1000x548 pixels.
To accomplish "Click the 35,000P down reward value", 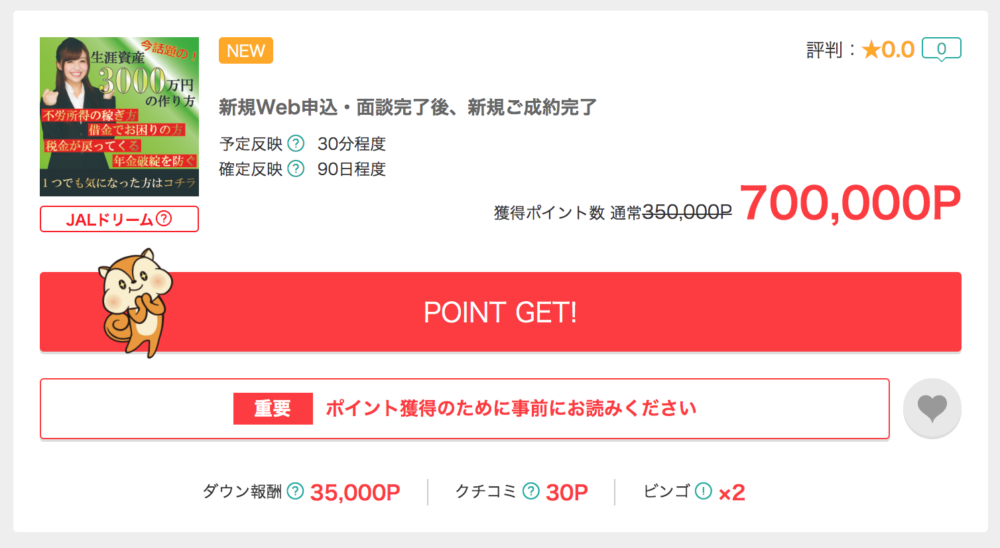I will 355,492.
